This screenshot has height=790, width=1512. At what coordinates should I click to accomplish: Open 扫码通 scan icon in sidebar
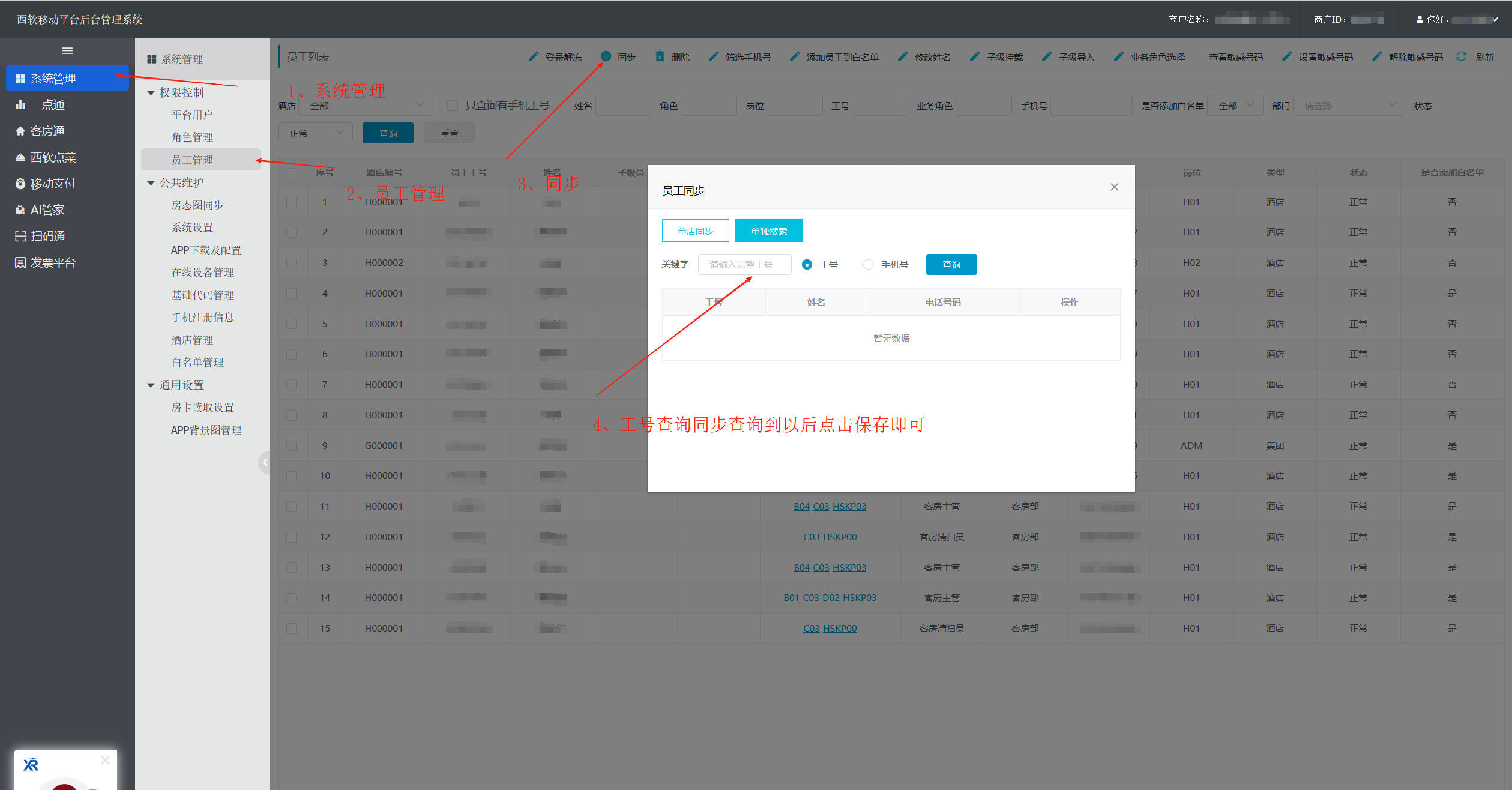point(20,236)
